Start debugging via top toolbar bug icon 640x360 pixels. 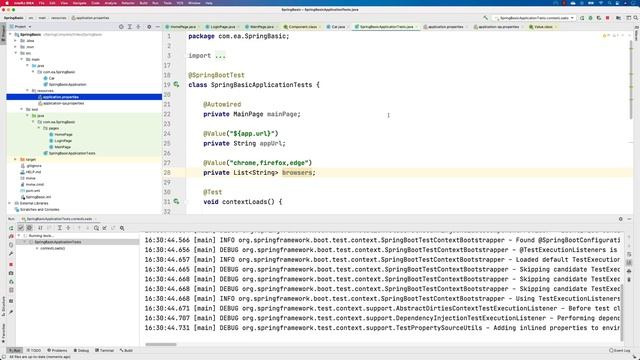coord(590,18)
